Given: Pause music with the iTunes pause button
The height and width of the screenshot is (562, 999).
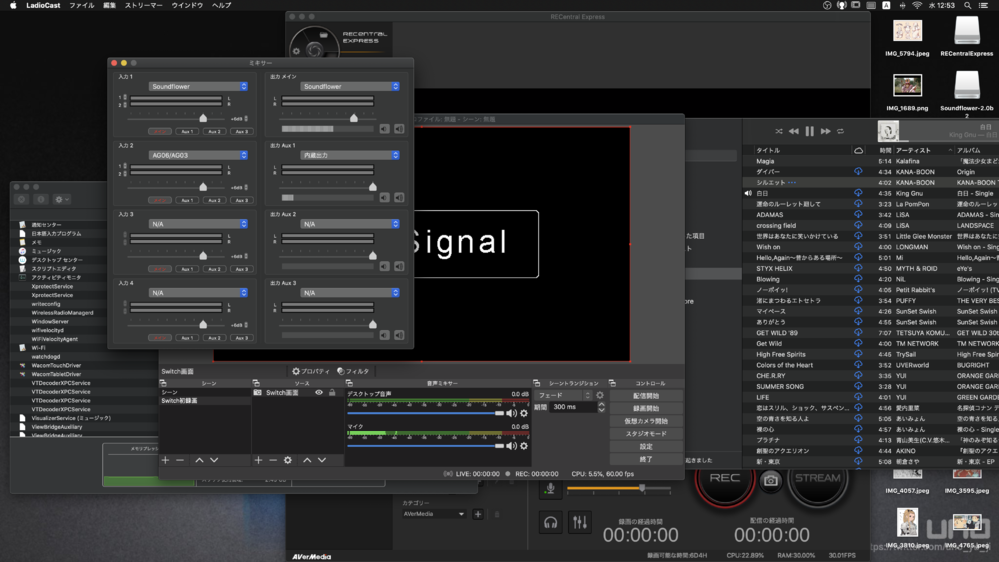Looking at the screenshot, I should [809, 131].
